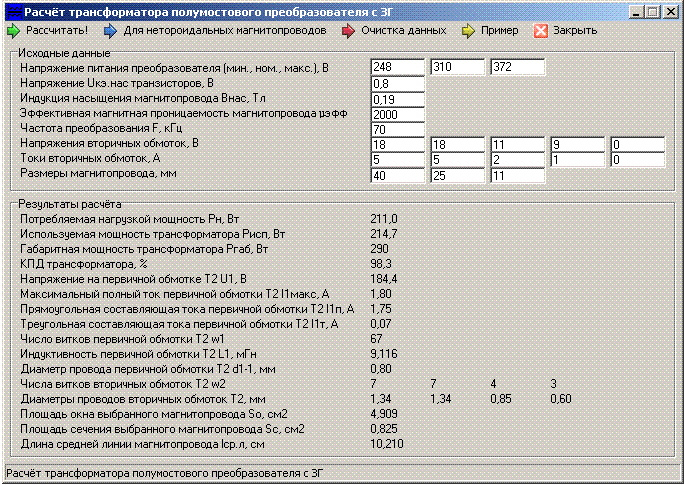Viewport: 684px width, 485px height.
Task: Focus core size field 40
Action: [397, 176]
